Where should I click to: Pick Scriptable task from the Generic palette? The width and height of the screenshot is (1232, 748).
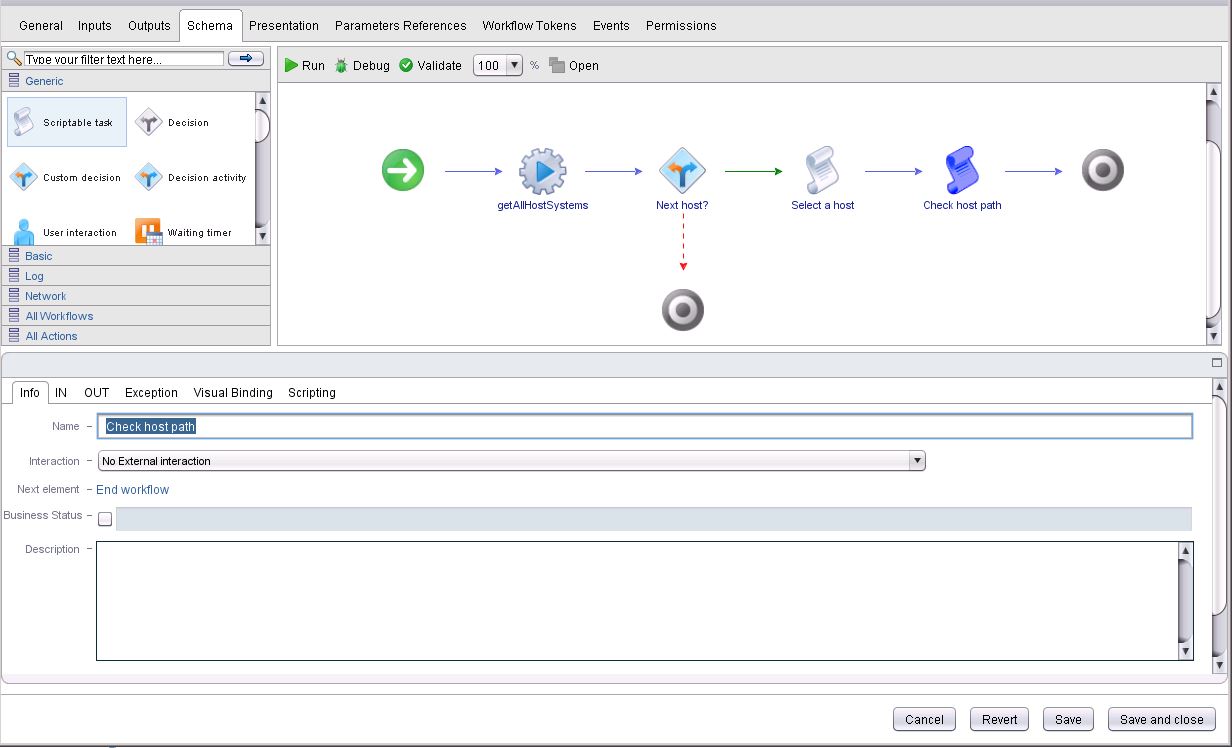(67, 123)
